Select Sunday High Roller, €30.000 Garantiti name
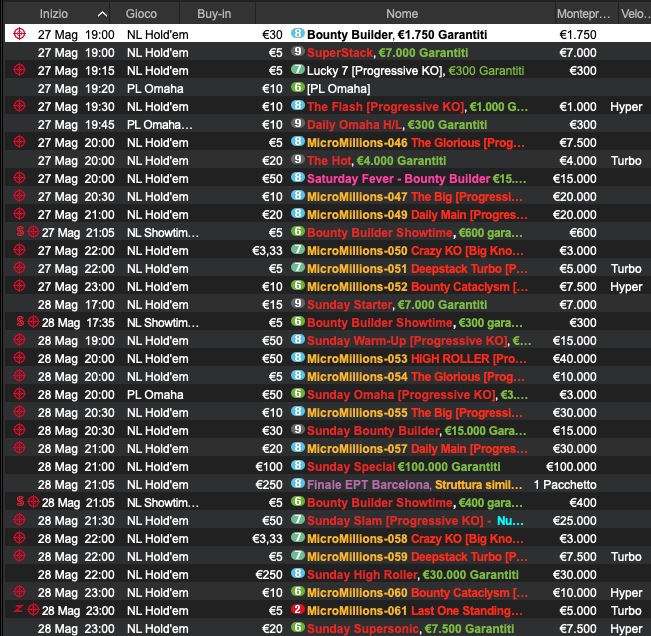The image size is (651, 636). coord(413,575)
